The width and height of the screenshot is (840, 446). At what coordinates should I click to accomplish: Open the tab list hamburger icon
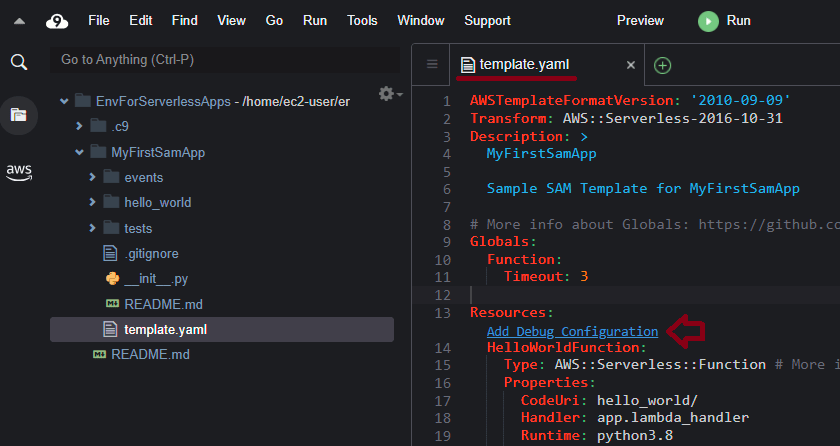click(x=432, y=64)
